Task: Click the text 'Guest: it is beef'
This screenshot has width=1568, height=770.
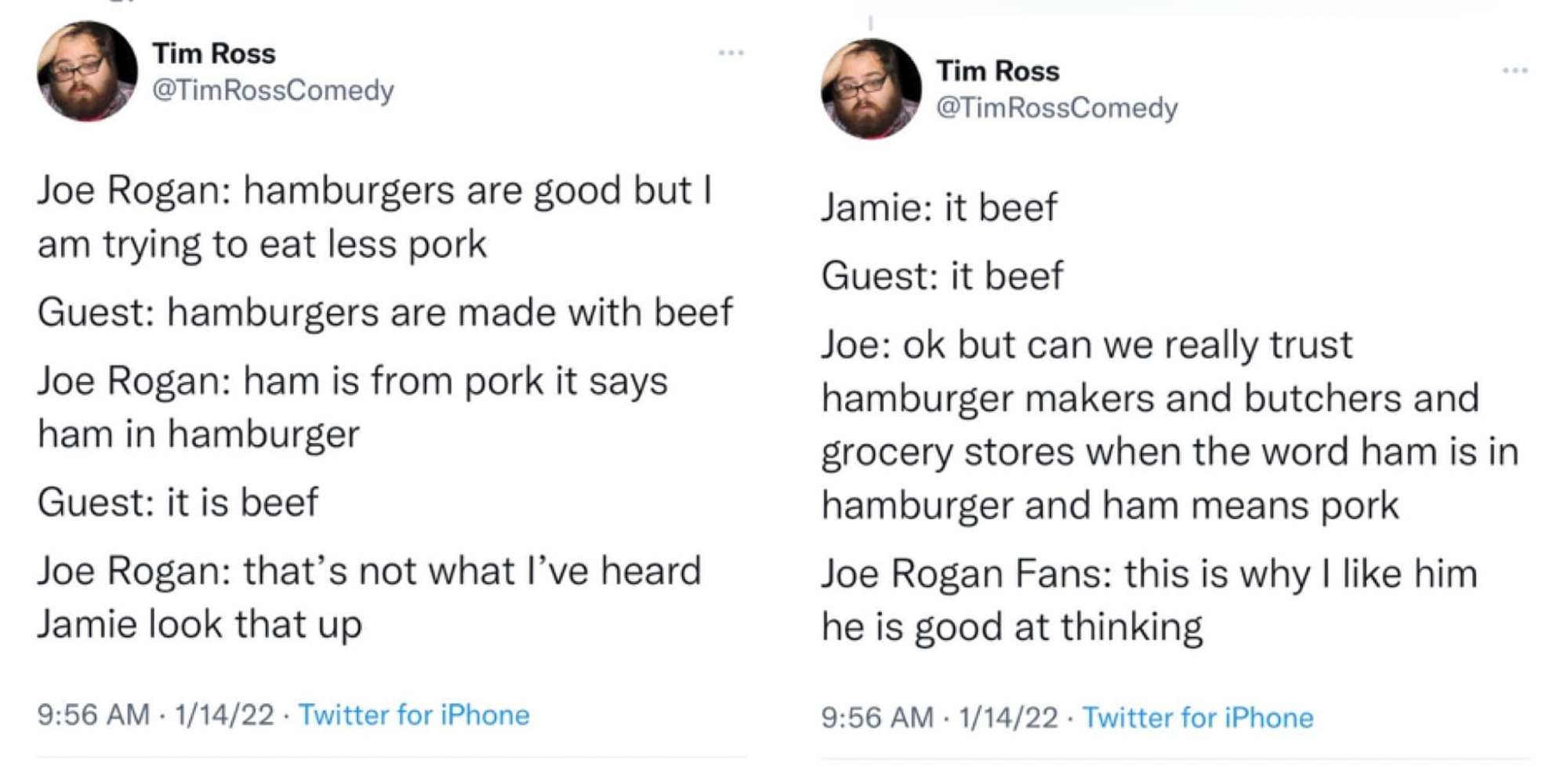Action: click(x=178, y=502)
